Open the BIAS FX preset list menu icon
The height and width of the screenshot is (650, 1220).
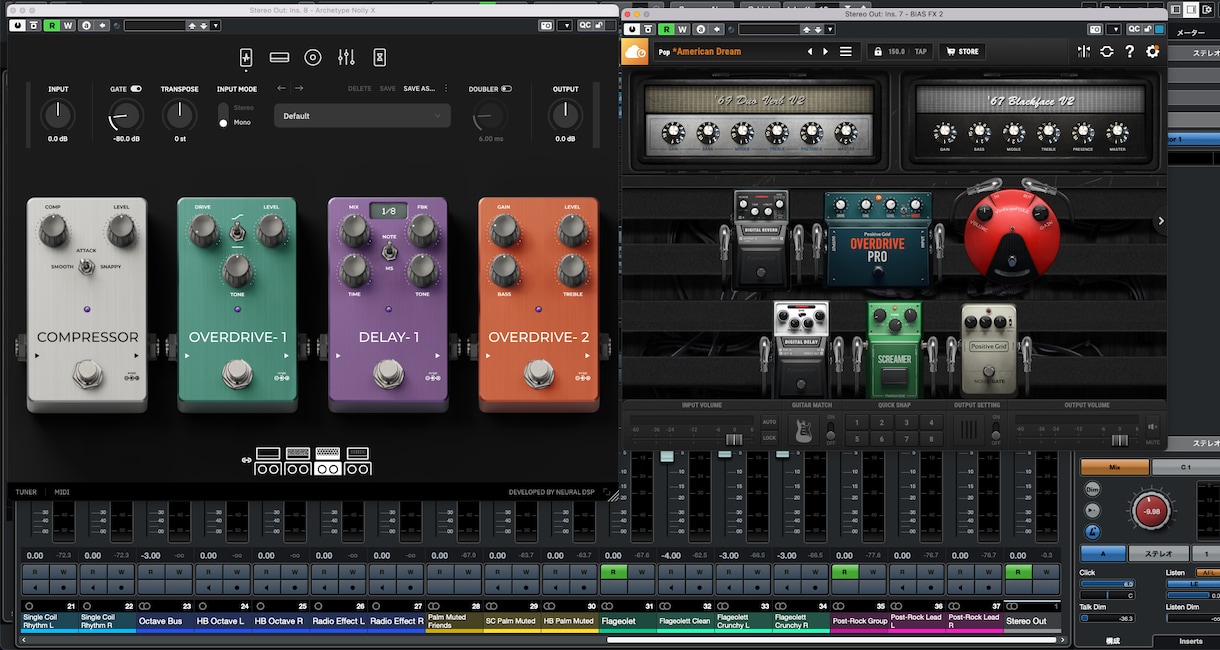click(846, 51)
